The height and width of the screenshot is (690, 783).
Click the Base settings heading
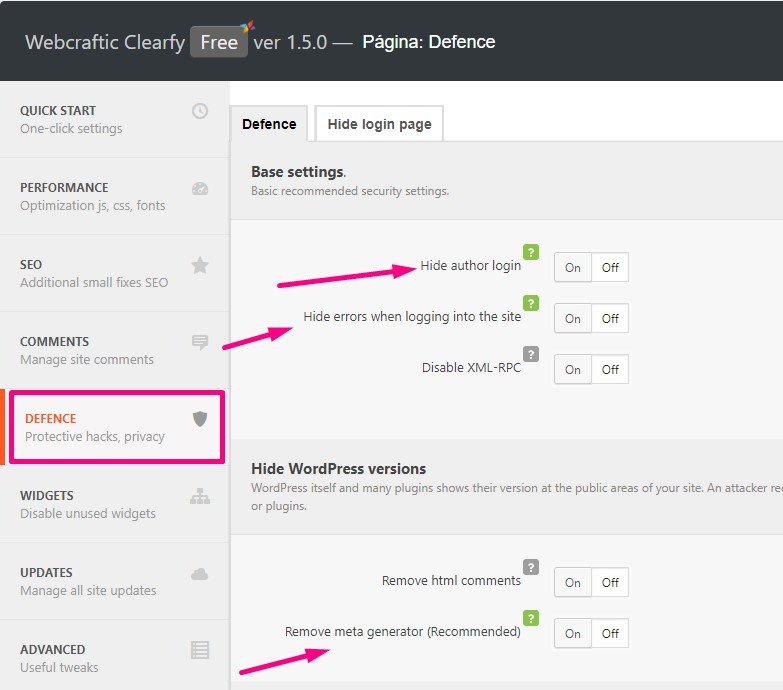tap(298, 172)
